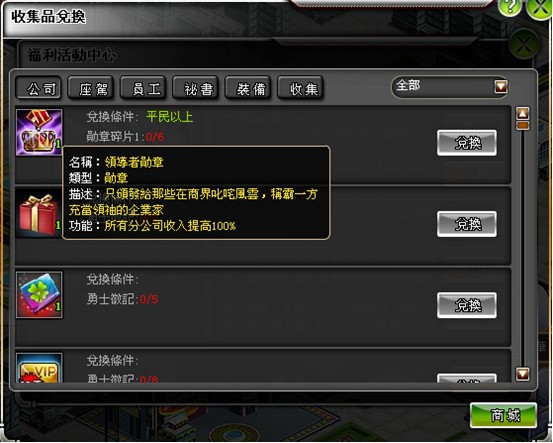The height and width of the screenshot is (443, 553).
Task: Select the red gift box icon
Action: pos(39,214)
